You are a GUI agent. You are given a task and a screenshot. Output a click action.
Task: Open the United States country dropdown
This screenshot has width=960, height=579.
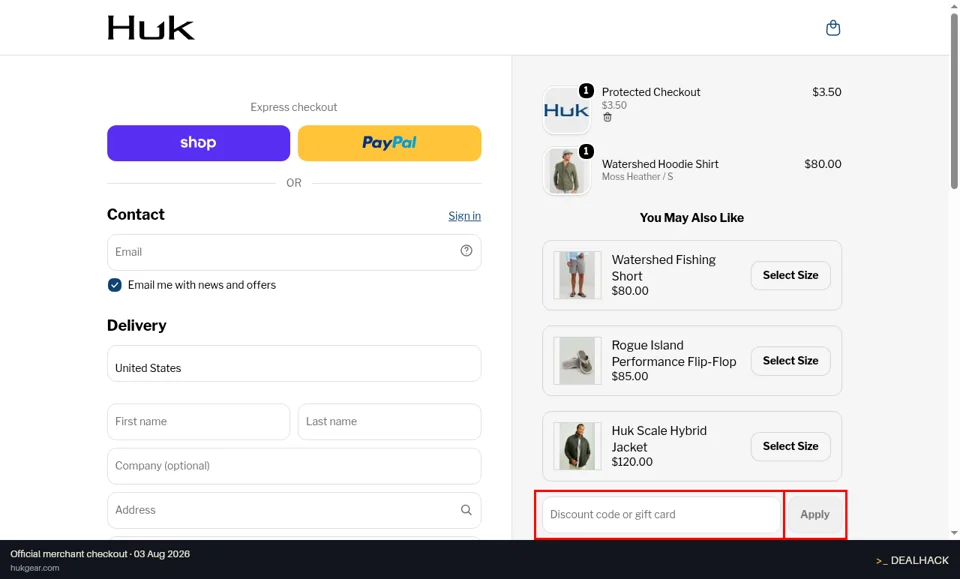[294, 364]
